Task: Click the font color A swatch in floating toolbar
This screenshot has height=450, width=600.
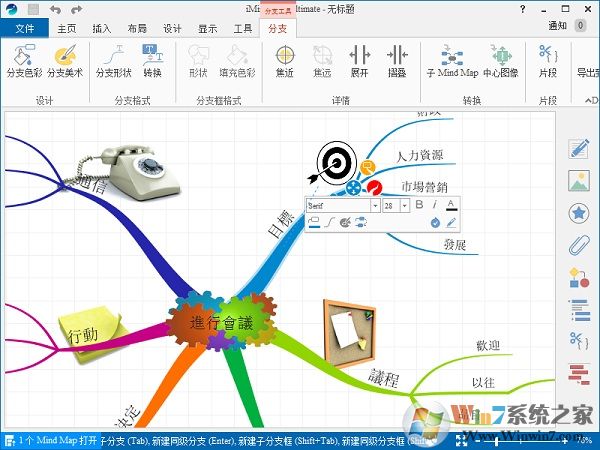Action: click(x=451, y=205)
